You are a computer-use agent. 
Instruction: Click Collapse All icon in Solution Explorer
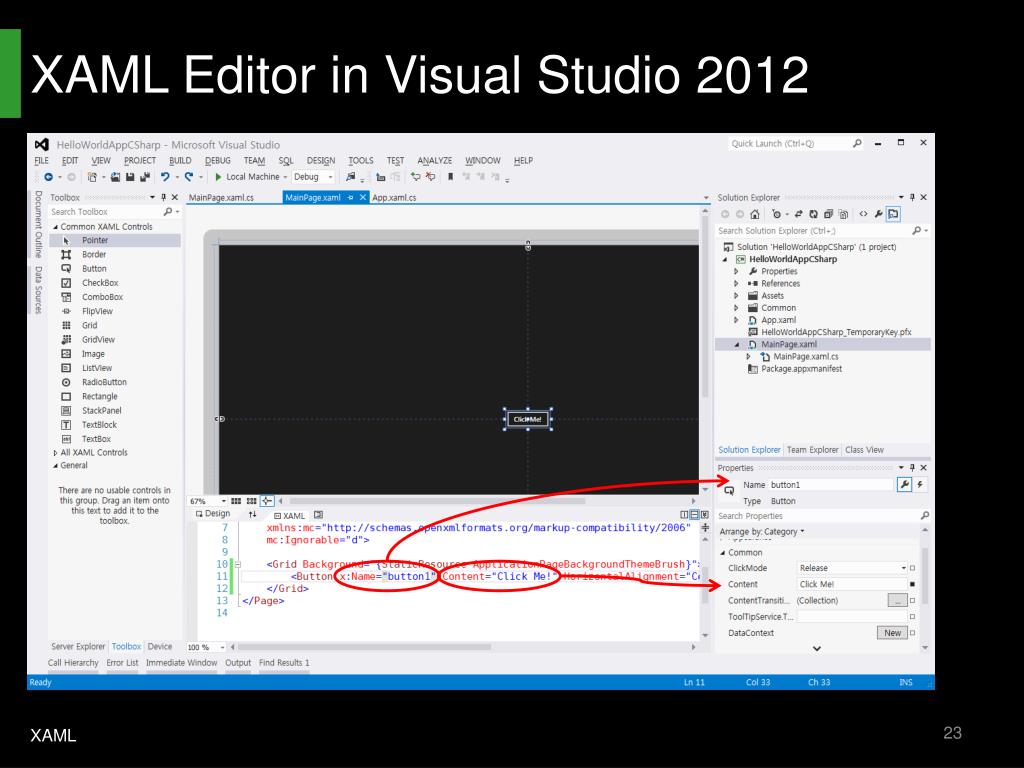click(x=828, y=214)
